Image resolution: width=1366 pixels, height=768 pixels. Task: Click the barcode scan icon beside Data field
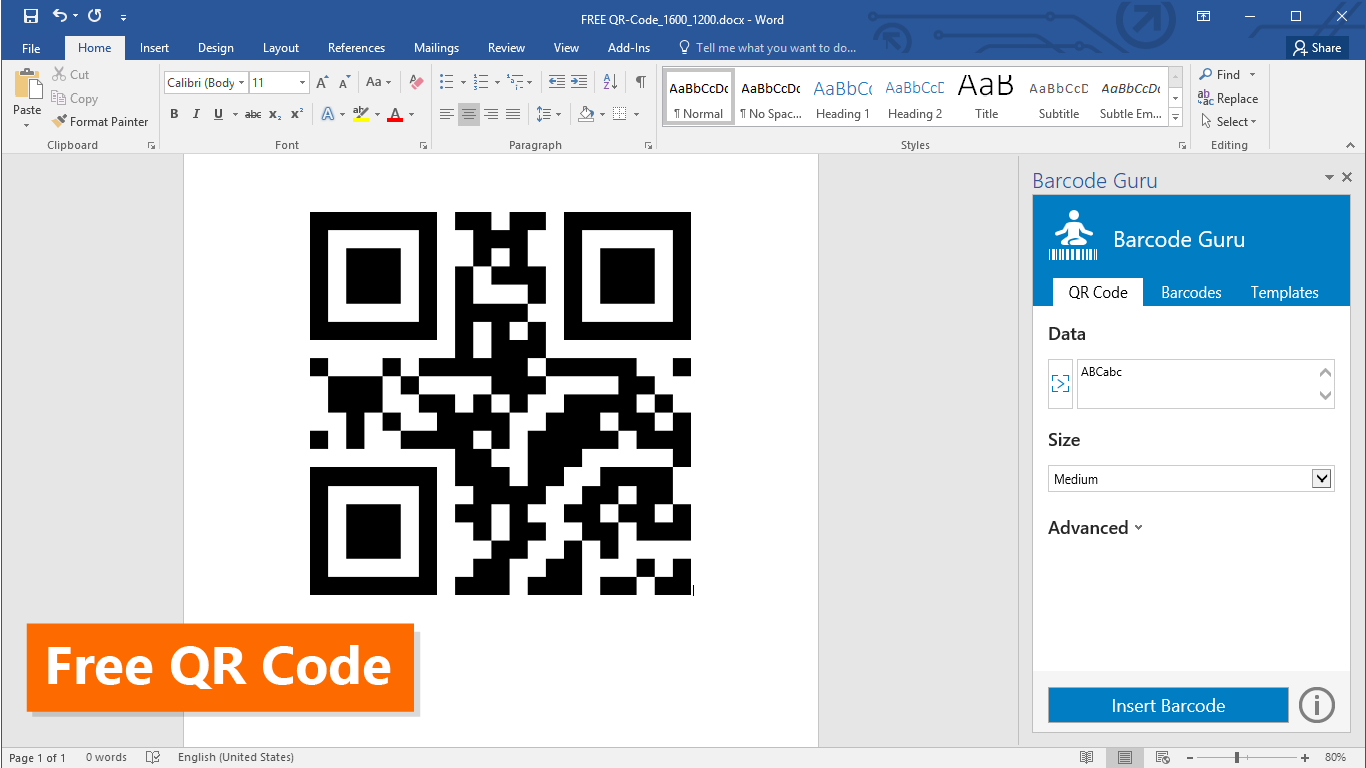[x=1060, y=383]
